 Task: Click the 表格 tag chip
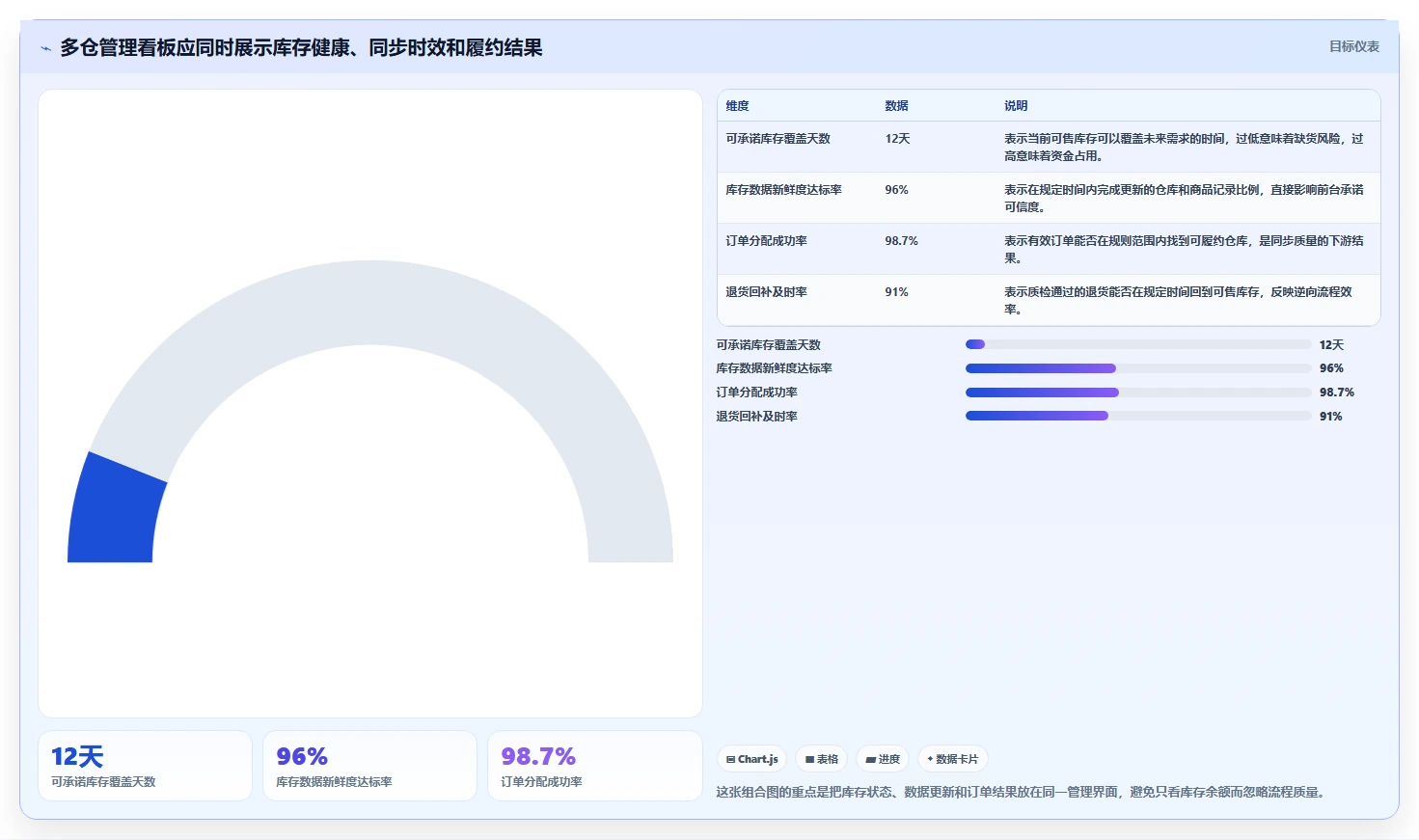(x=822, y=759)
